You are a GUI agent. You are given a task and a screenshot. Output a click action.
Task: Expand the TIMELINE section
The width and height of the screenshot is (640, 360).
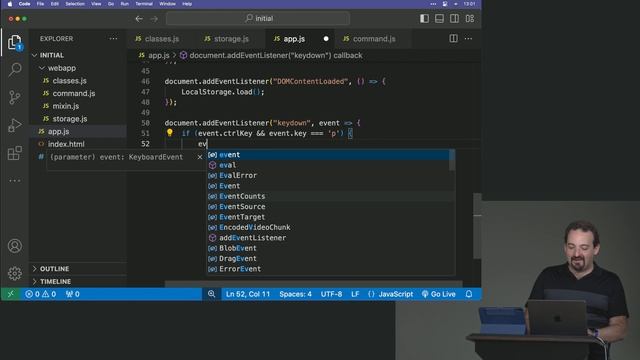click(x=55, y=281)
